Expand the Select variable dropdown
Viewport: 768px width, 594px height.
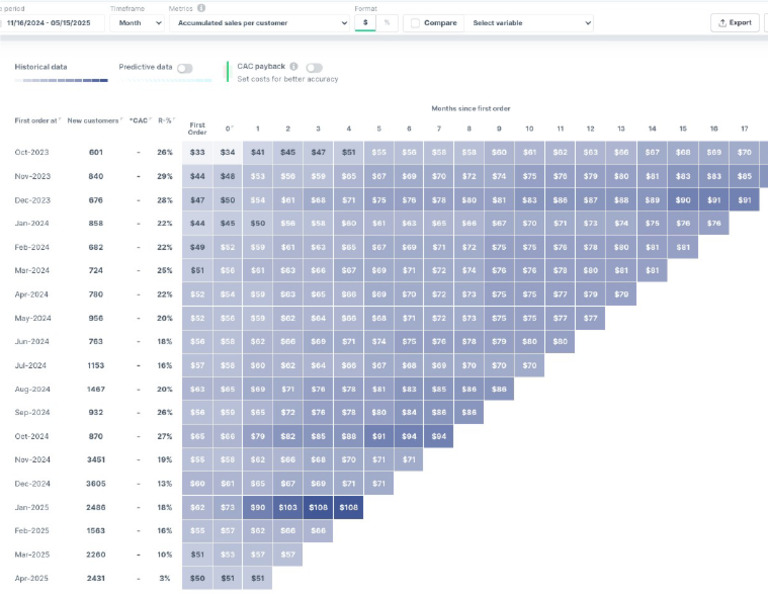[528, 23]
